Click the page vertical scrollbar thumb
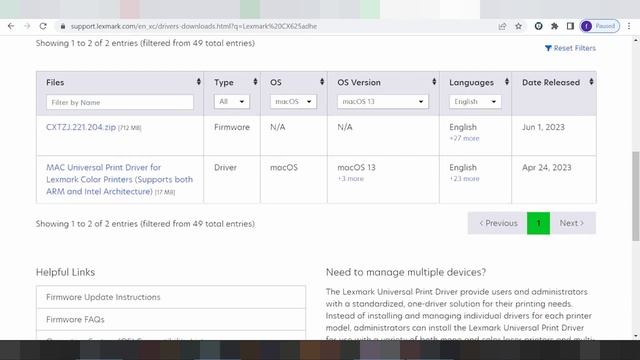 click(x=636, y=196)
